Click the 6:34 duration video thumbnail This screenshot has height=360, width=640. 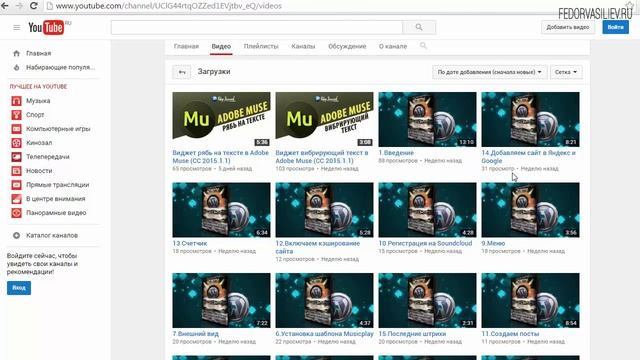[x=221, y=210]
